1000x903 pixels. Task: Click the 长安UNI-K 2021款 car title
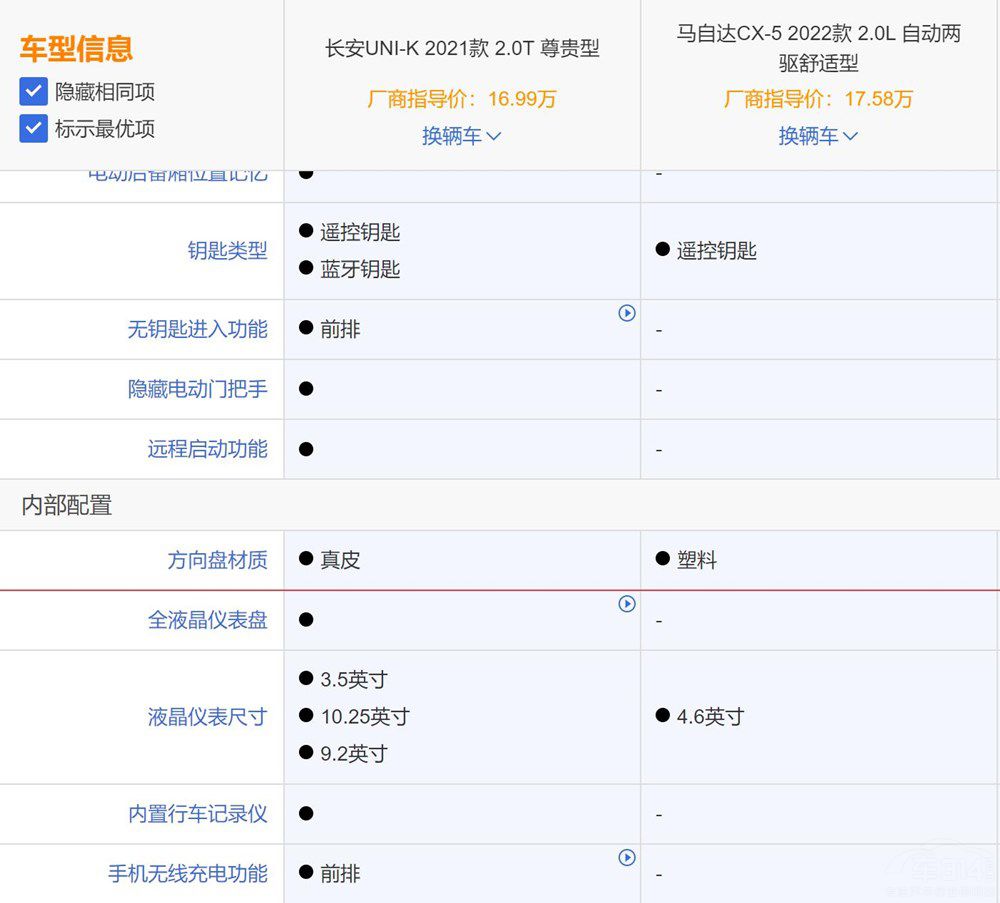[x=462, y=48]
